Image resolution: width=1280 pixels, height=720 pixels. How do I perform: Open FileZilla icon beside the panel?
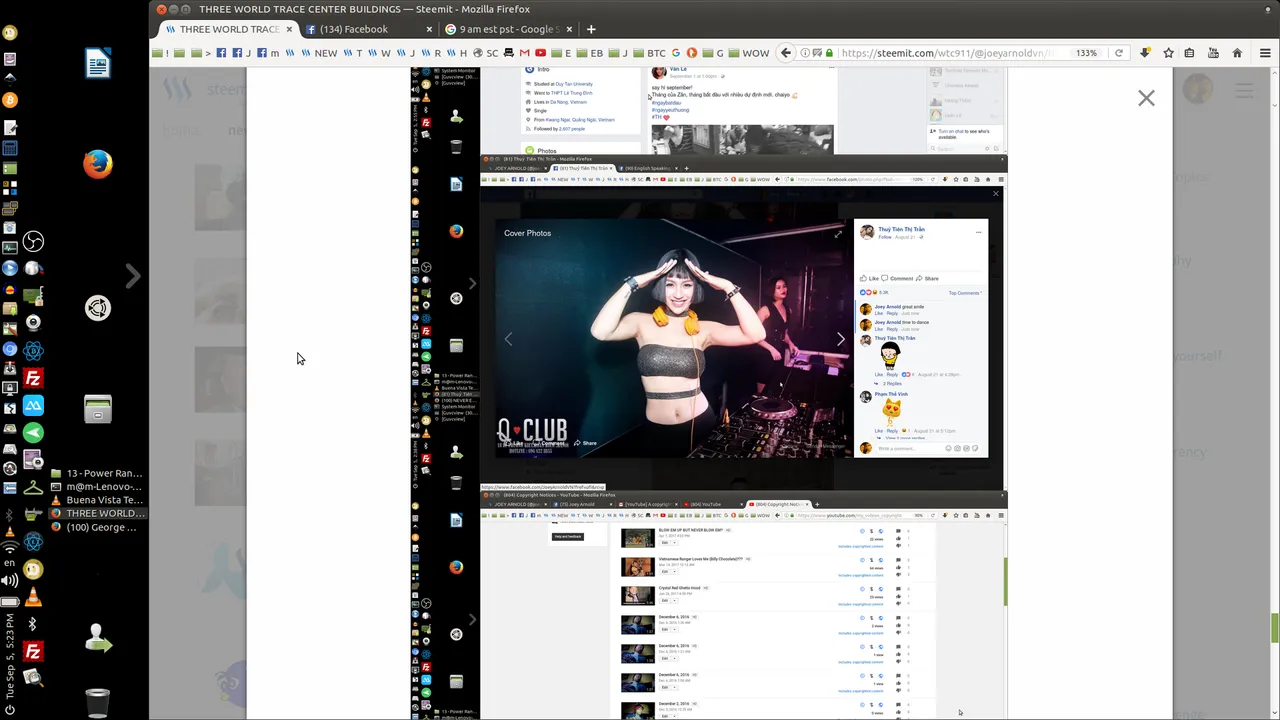[x=33, y=379]
